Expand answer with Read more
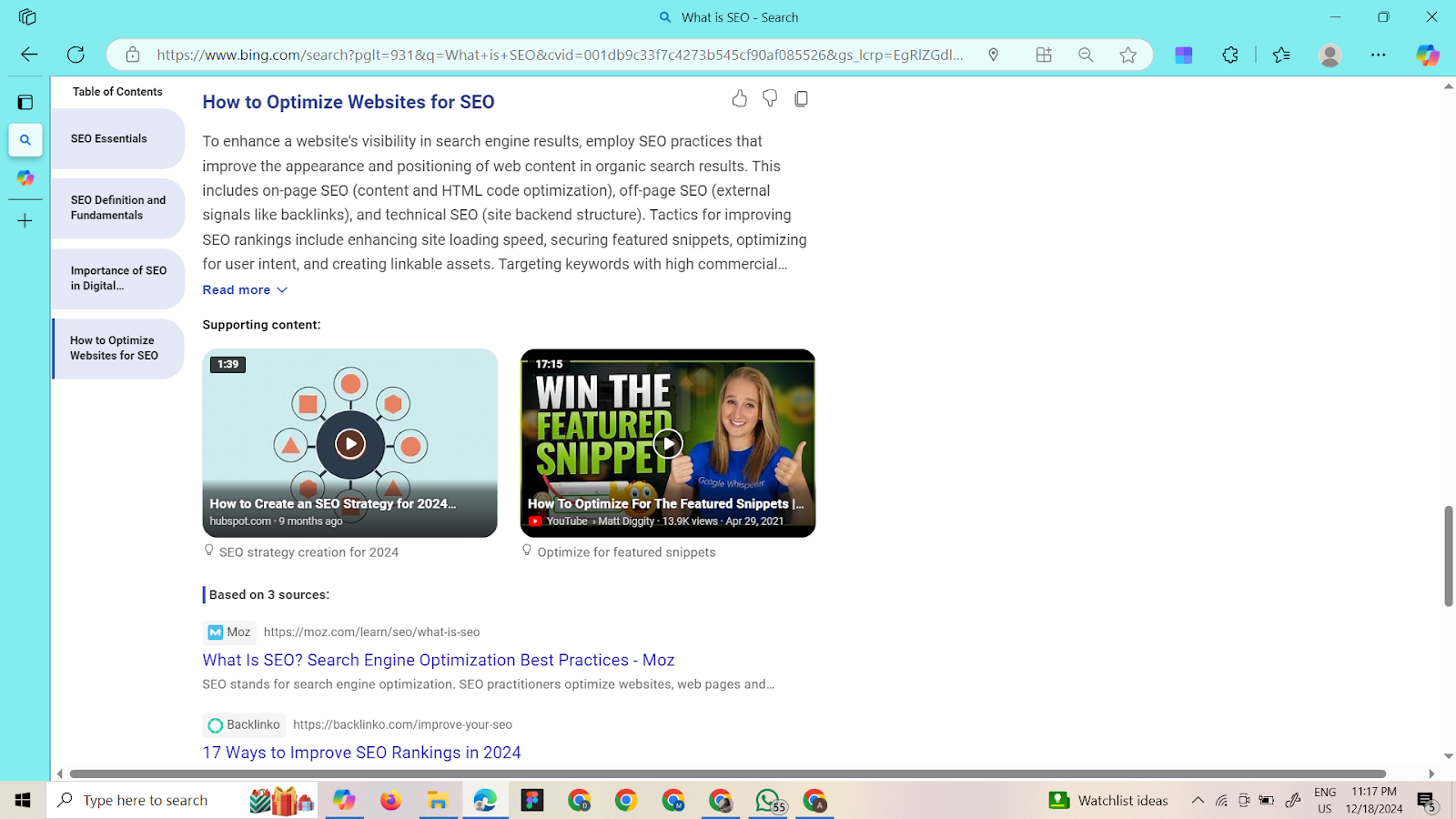The width and height of the screenshot is (1456, 819). tap(245, 289)
